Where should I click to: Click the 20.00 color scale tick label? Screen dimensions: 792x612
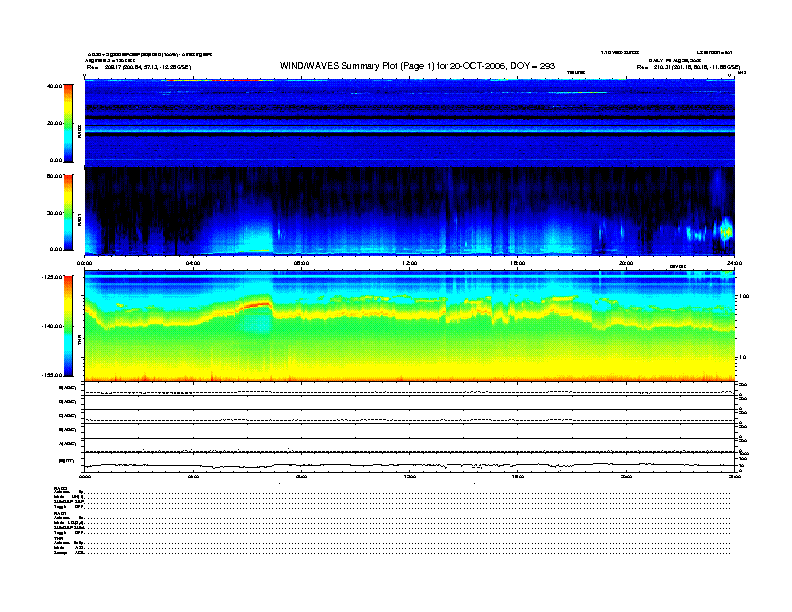pyautogui.click(x=54, y=123)
